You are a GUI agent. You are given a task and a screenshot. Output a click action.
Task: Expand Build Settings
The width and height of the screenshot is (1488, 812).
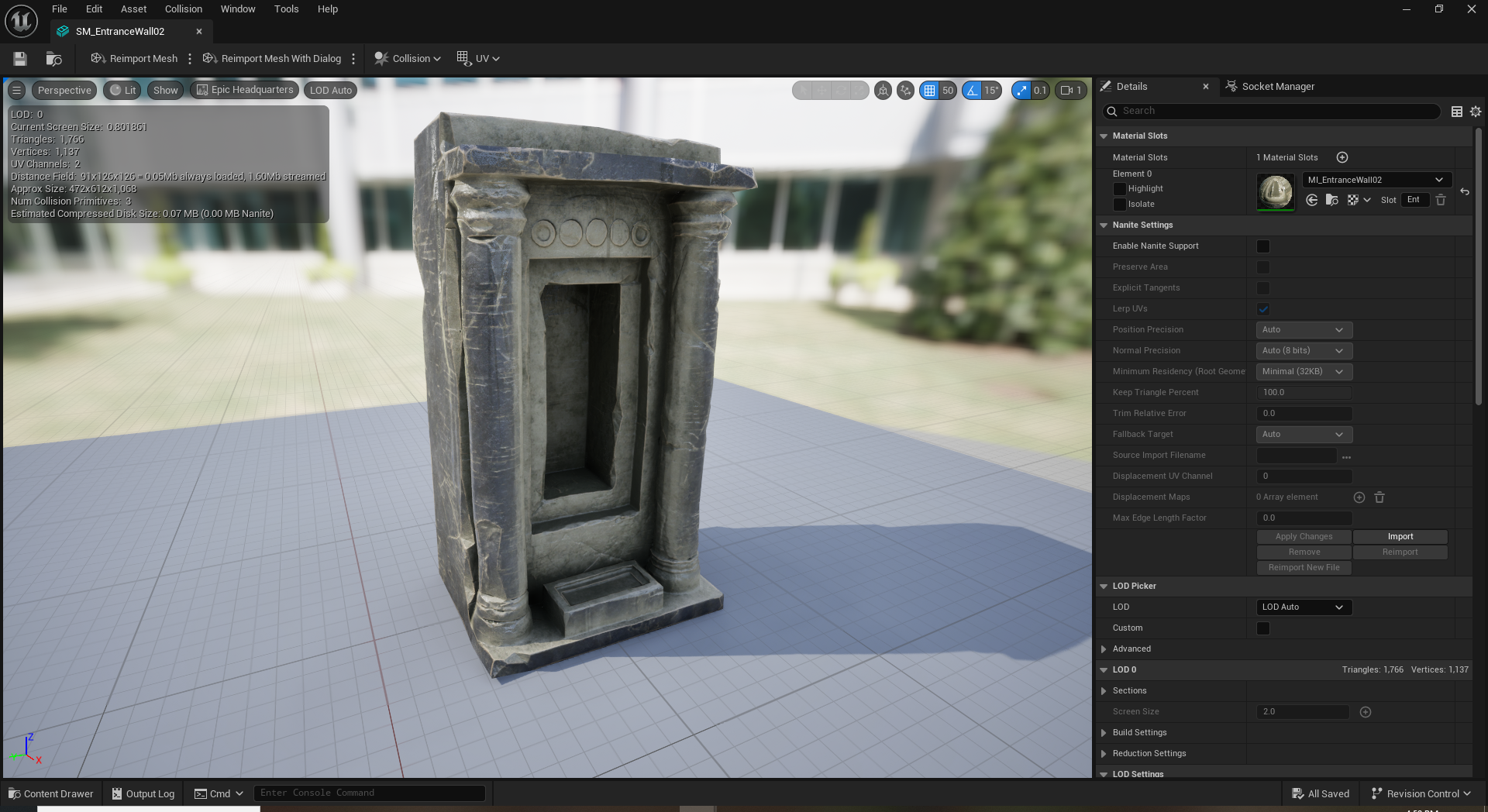pos(1104,733)
